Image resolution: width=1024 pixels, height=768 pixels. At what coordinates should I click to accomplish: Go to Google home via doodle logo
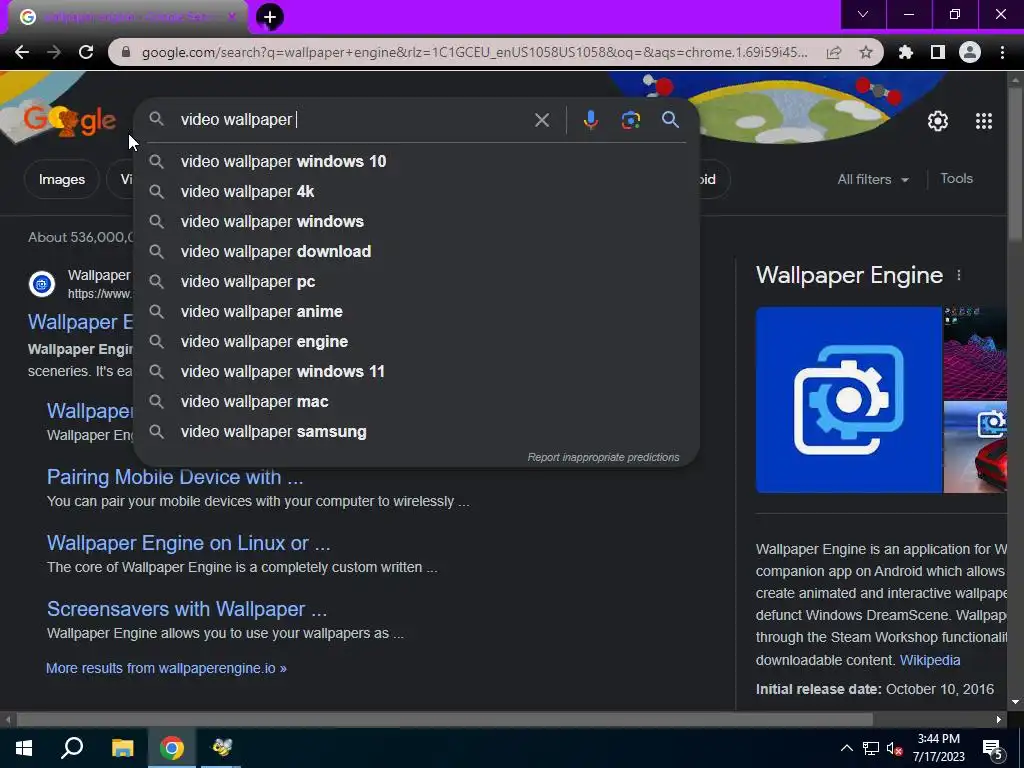pos(69,120)
